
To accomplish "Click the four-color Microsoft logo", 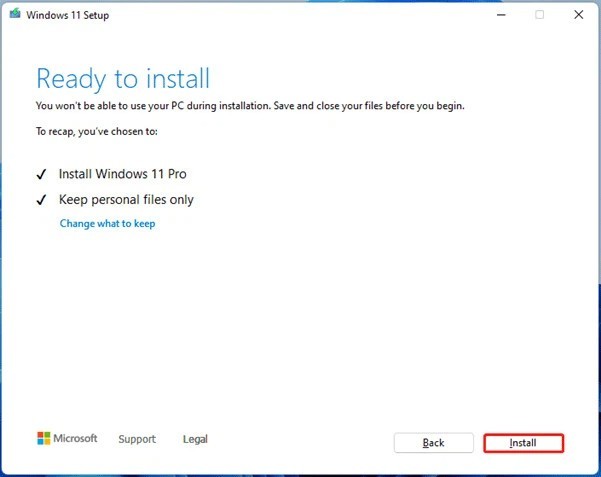I will pos(43,439).
